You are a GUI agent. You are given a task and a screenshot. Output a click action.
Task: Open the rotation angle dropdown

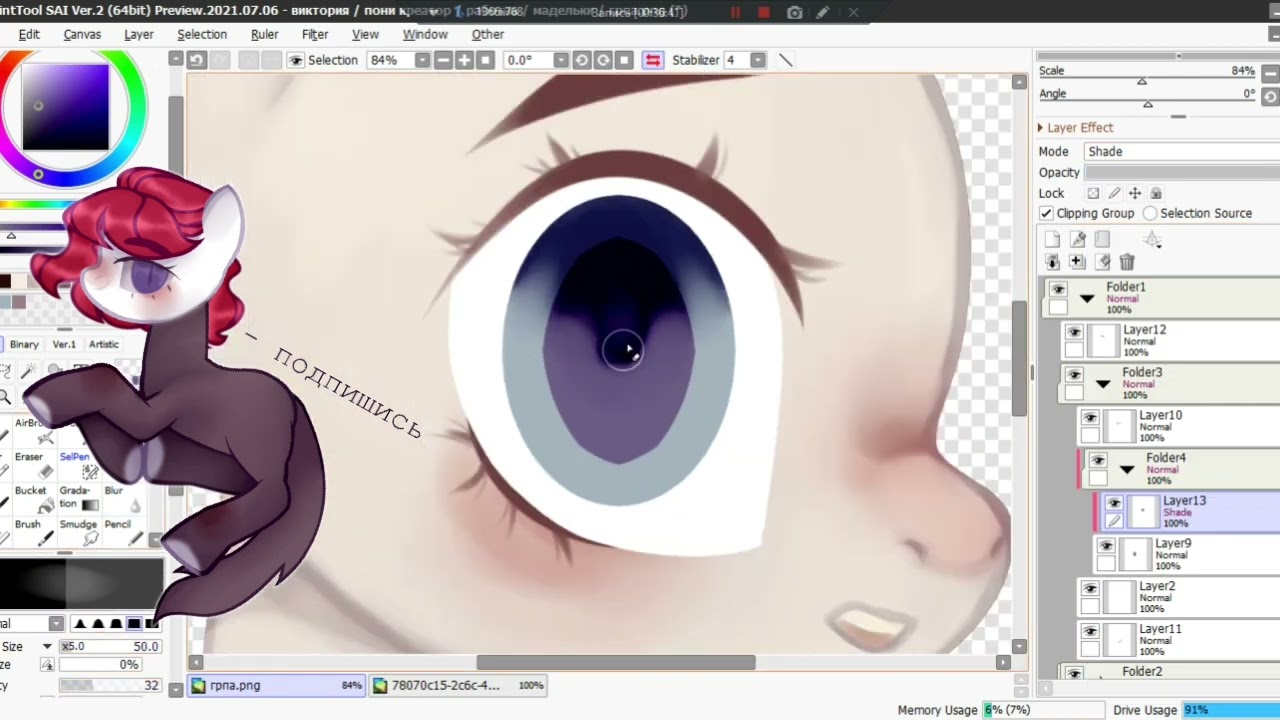pyautogui.click(x=560, y=60)
